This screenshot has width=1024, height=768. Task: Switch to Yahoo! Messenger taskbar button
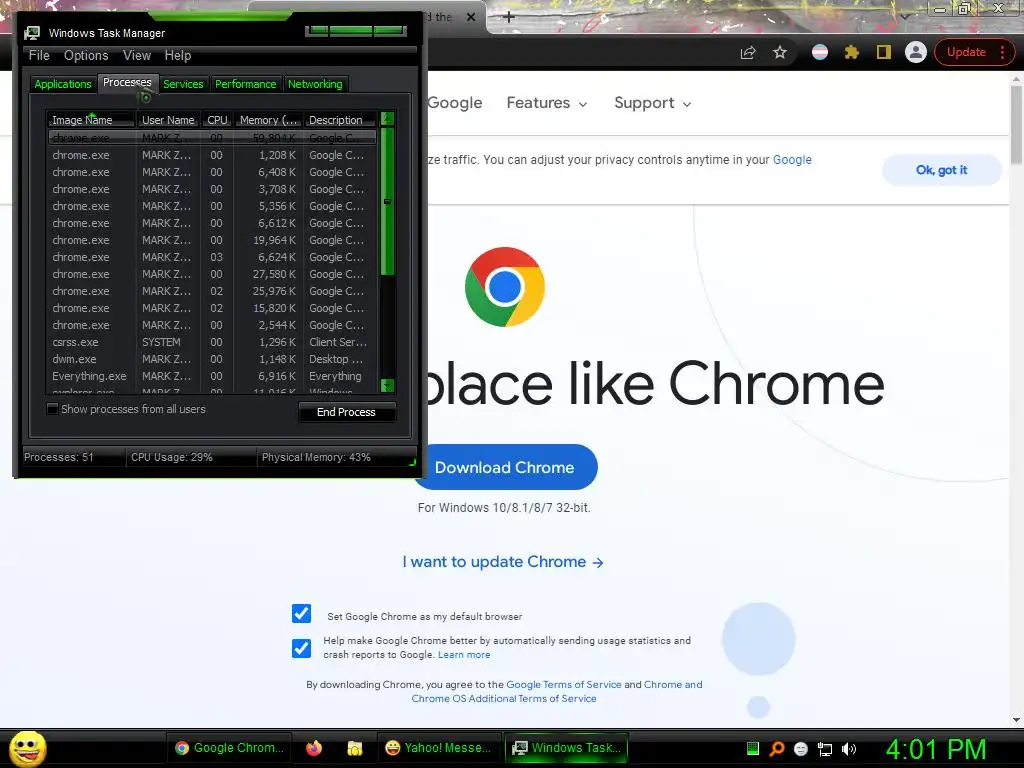pyautogui.click(x=438, y=748)
